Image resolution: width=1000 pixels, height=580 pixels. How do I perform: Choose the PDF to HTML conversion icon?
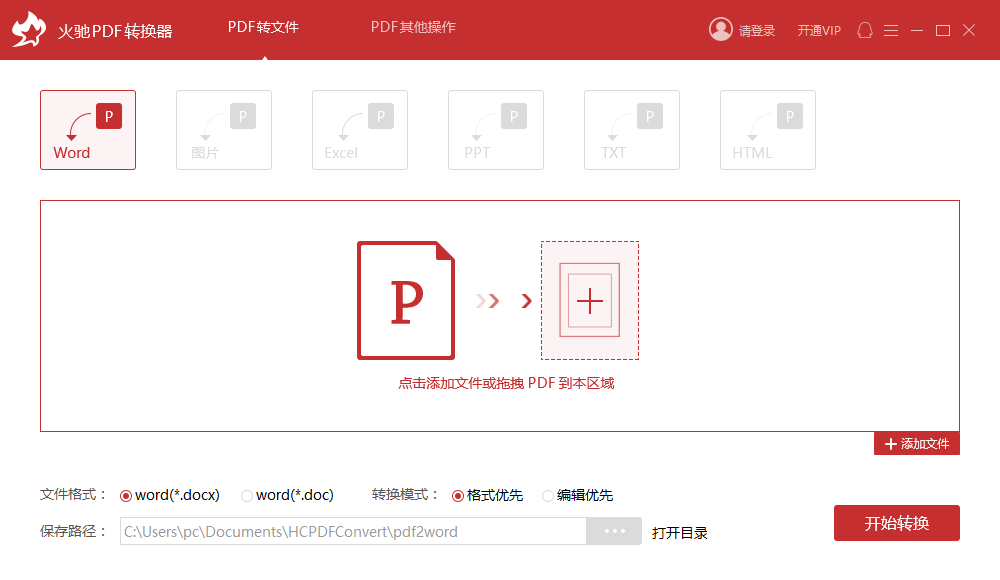[768, 130]
